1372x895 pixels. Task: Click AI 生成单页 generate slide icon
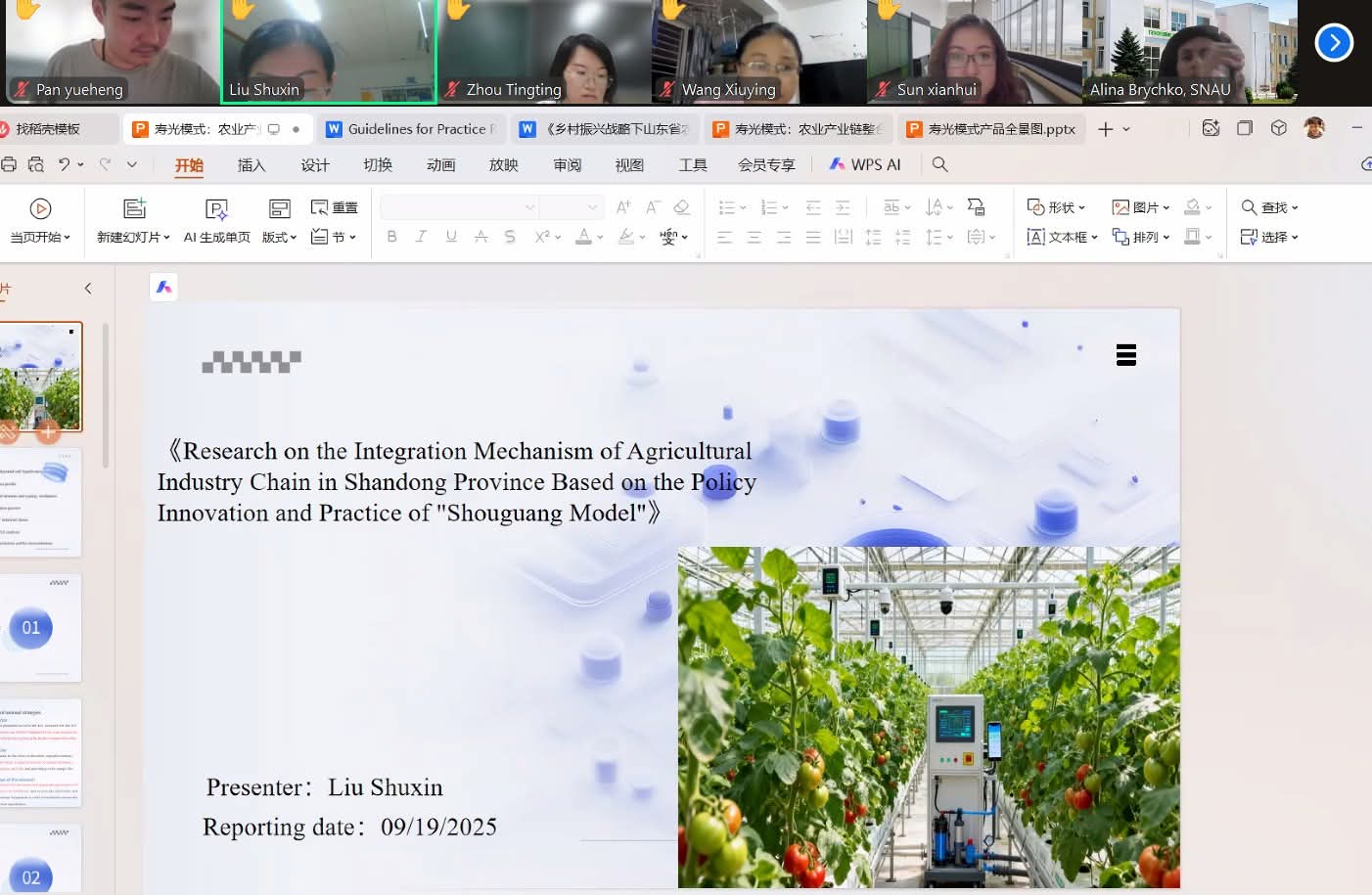point(216,208)
